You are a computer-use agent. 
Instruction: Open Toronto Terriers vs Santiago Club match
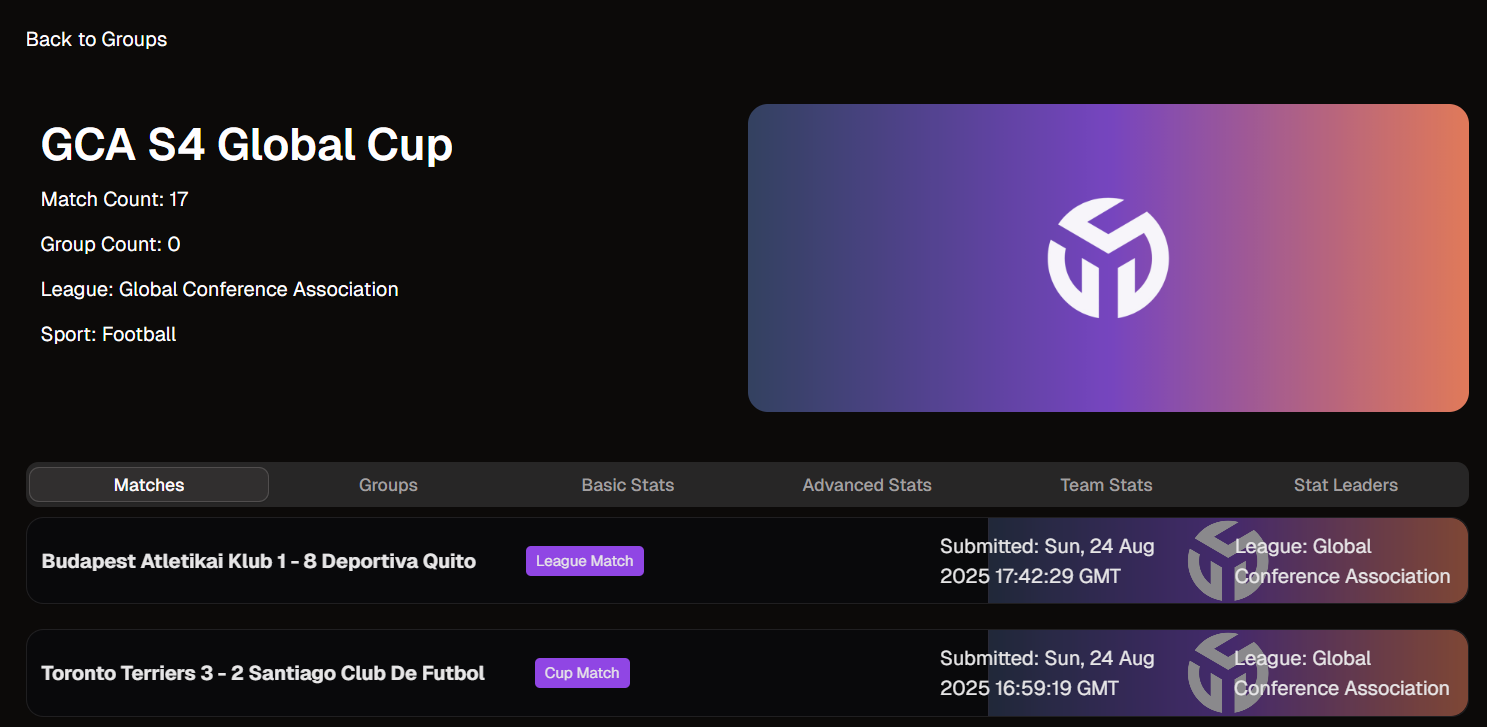click(263, 673)
